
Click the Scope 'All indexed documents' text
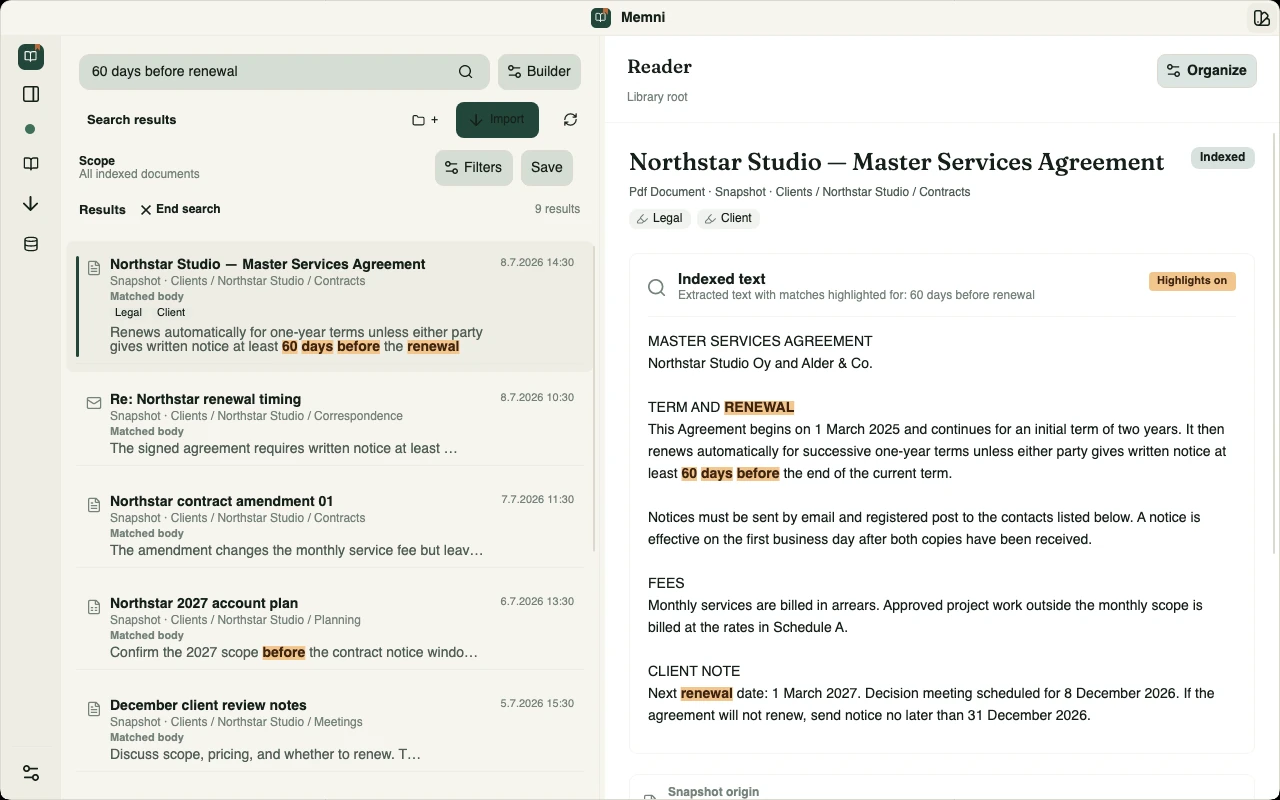pos(139,174)
